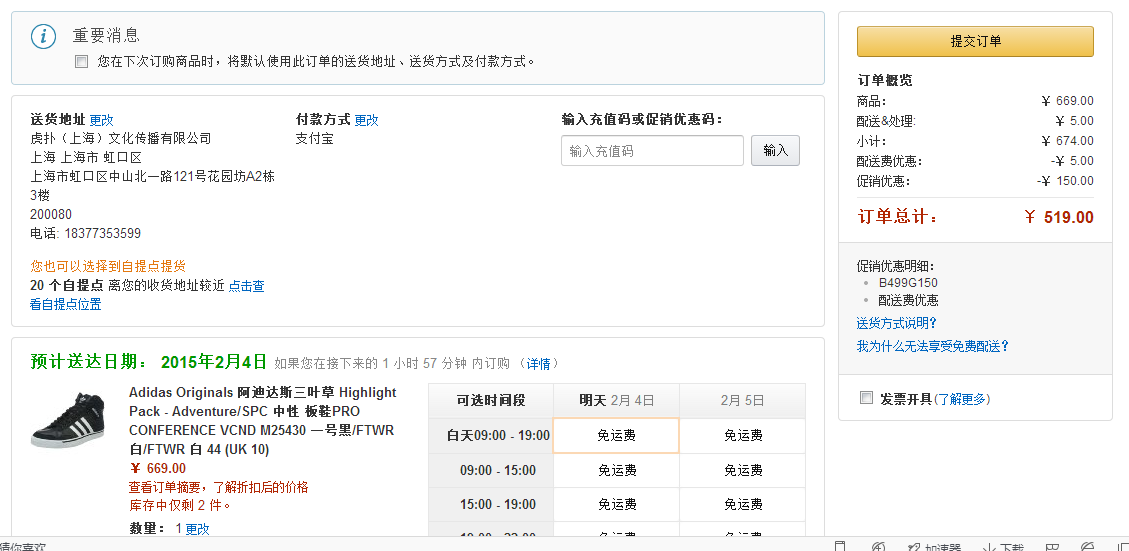This screenshot has height=551, width=1129.
Task: Click the 虎扑（上海）文化传播有限公司 recipient name
Action: (x=121, y=138)
